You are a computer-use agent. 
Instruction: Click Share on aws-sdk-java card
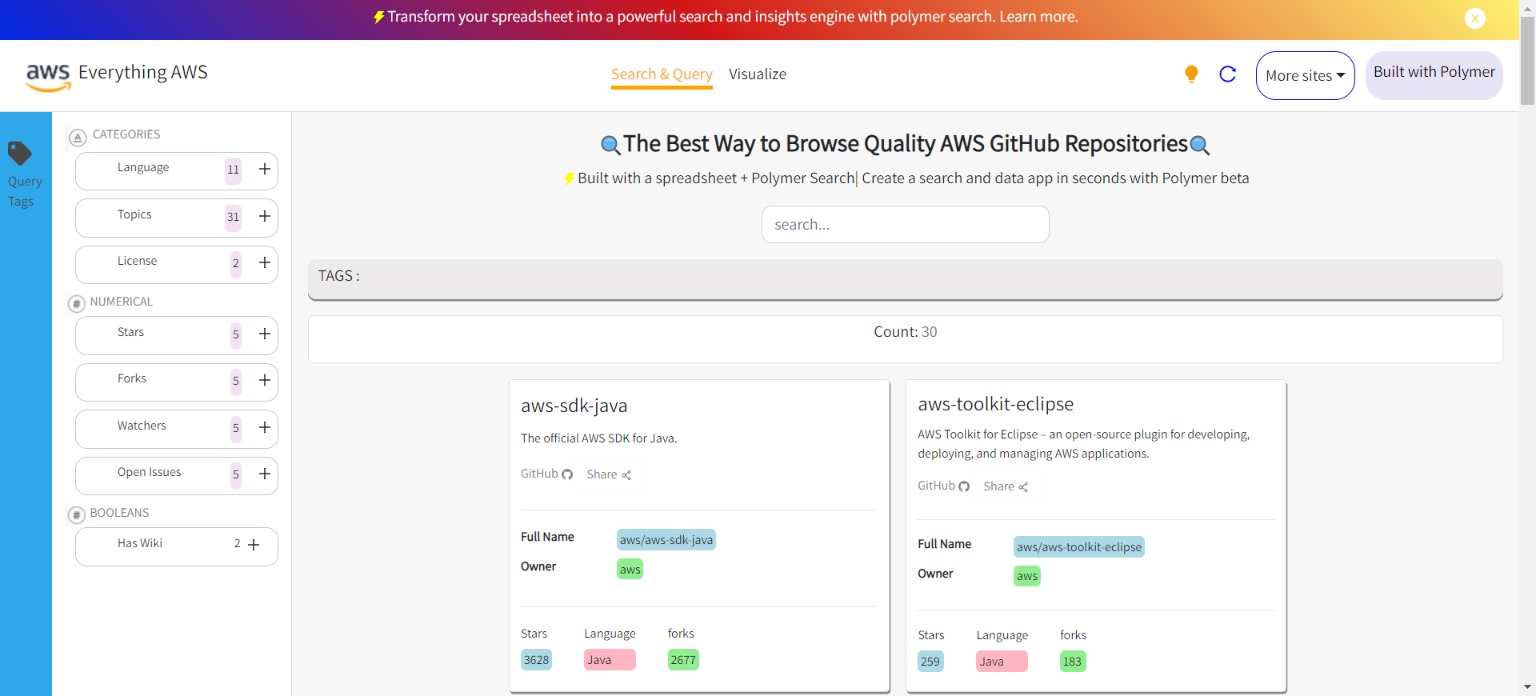click(608, 475)
